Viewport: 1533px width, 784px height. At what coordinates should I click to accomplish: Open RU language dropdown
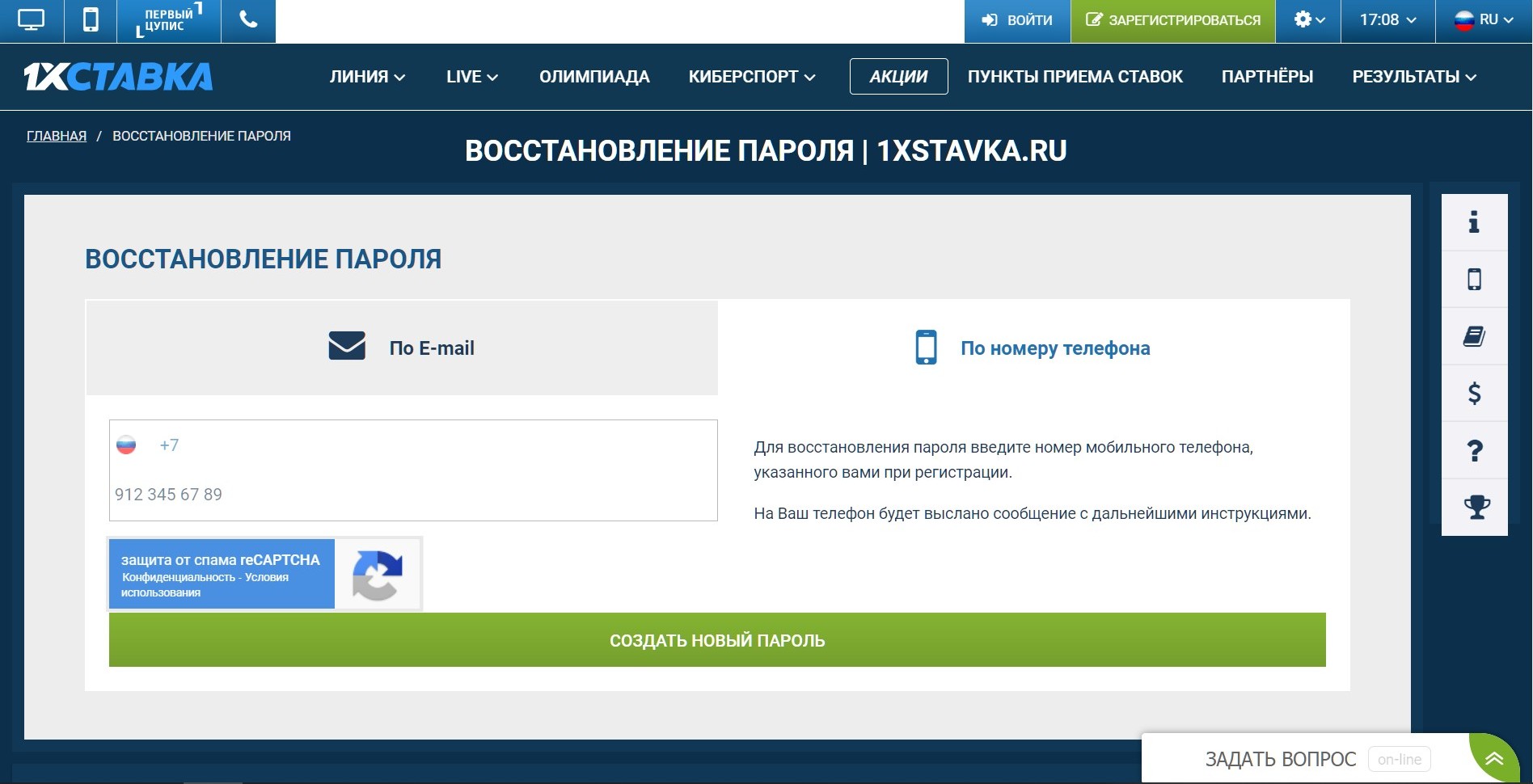tap(1484, 20)
